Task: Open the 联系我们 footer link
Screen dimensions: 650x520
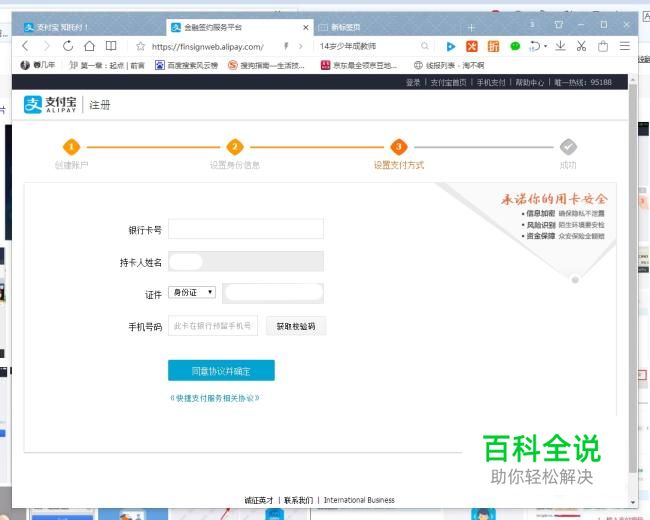Action: 298,500
